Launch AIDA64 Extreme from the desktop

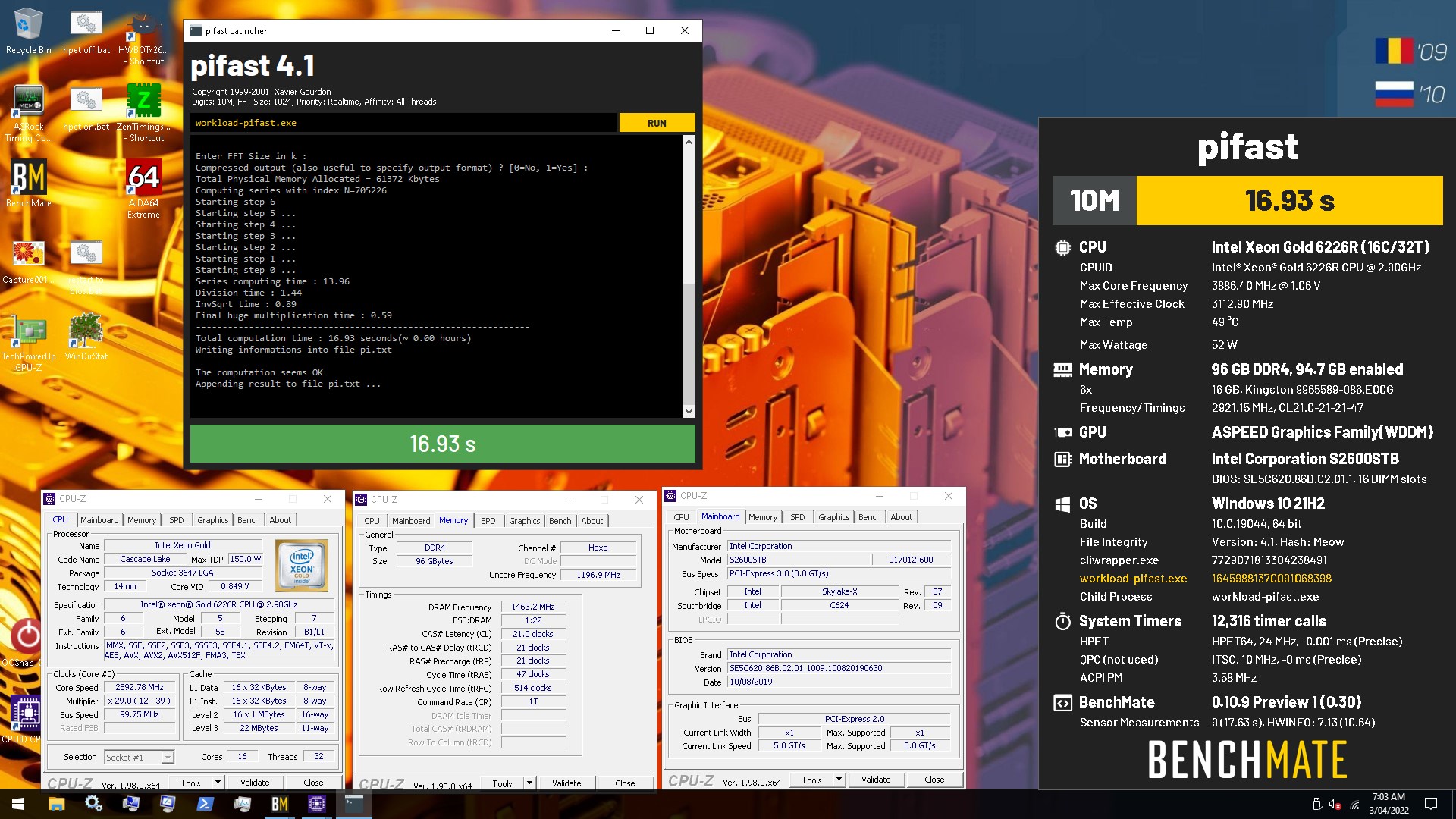(143, 188)
